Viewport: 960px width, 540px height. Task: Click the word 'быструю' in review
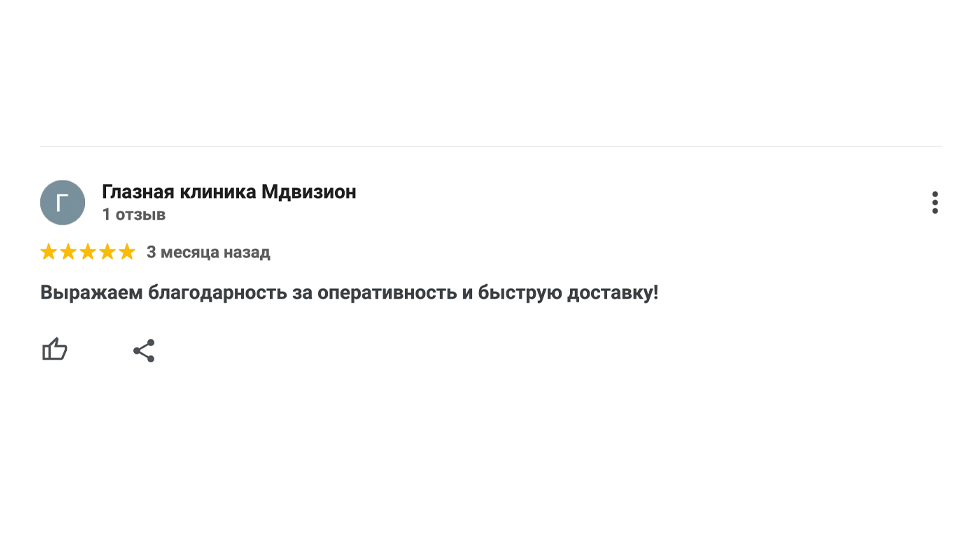[x=520, y=293]
